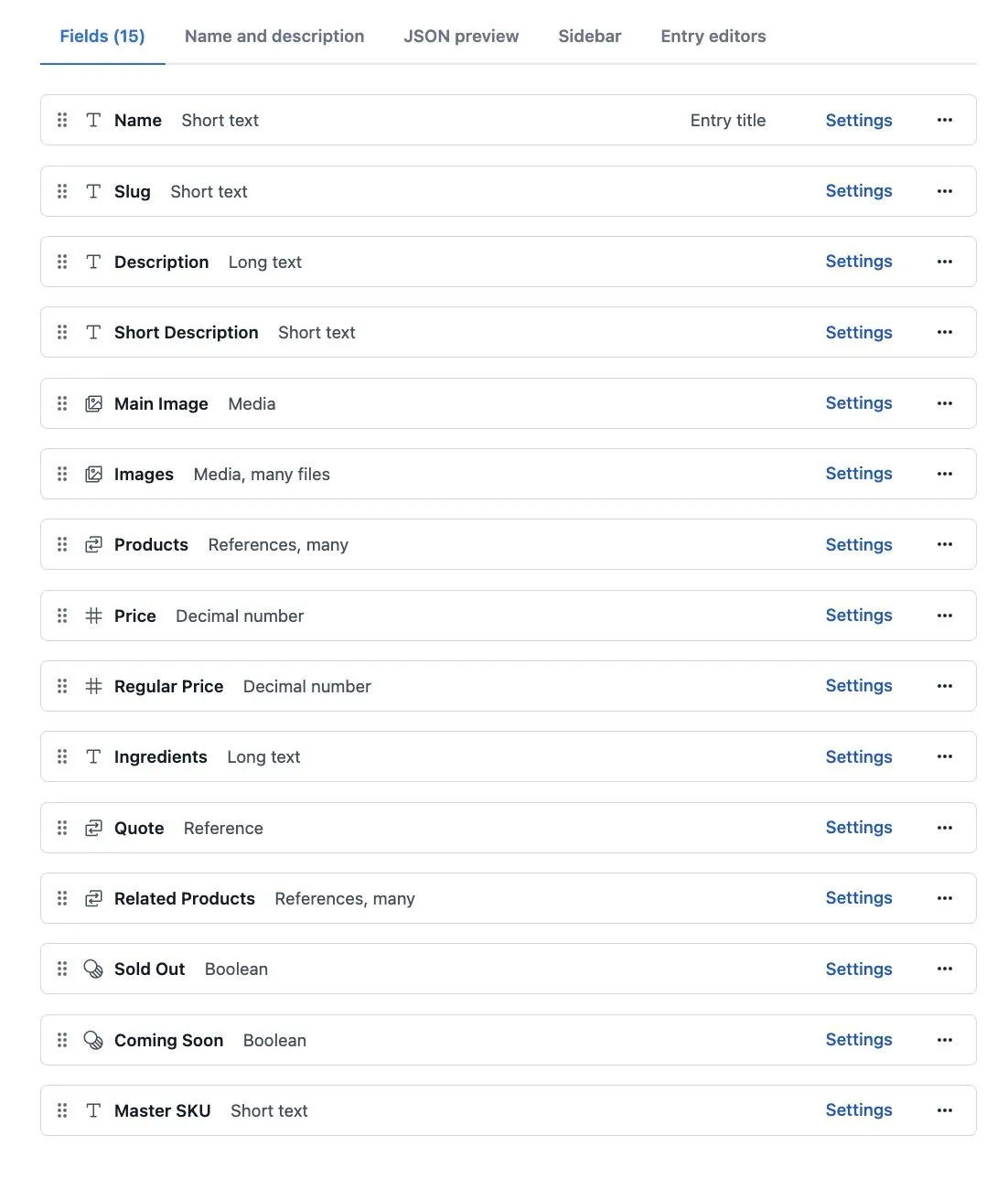
Task: Click the media icon next to Main Image
Action: [93, 403]
